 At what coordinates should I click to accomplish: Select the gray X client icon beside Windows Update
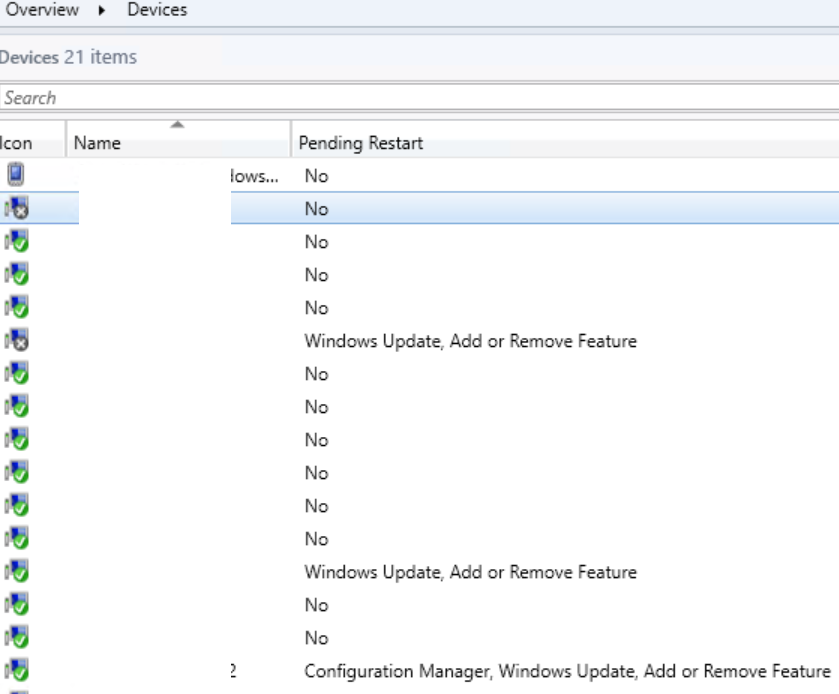(17, 340)
